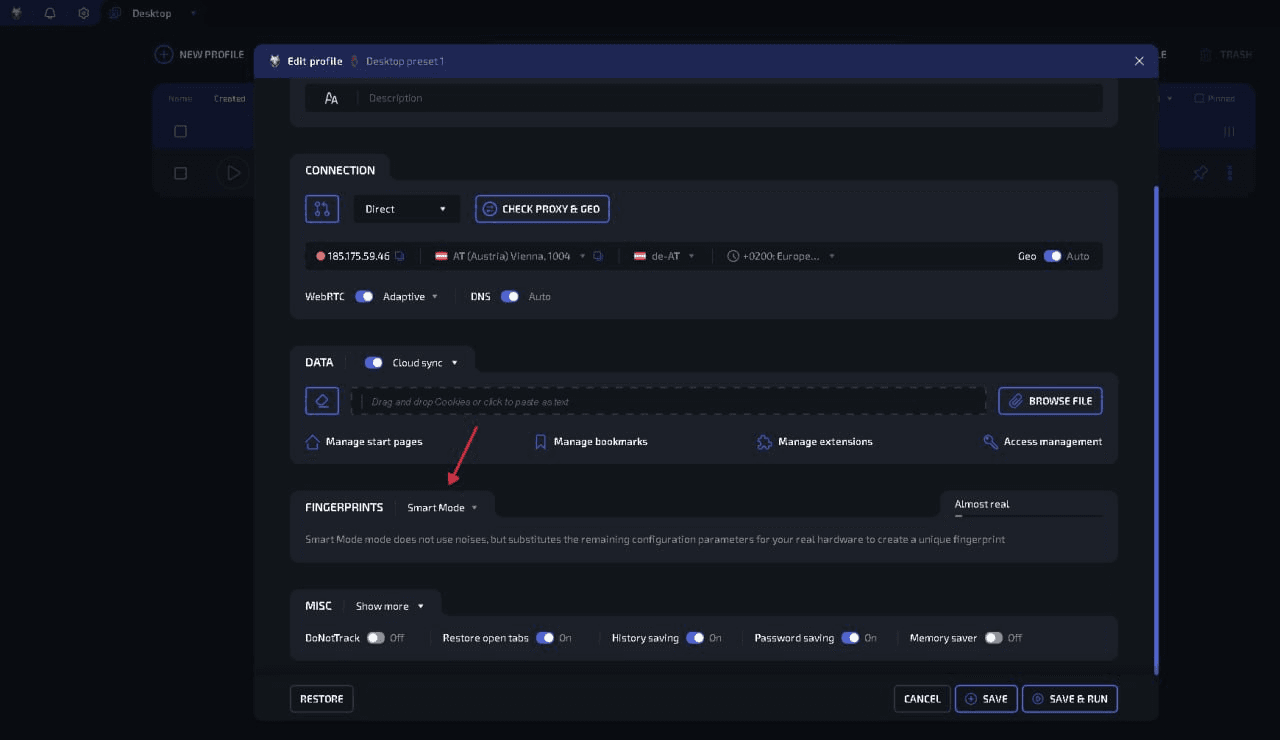Open the AT (Austria) Vienna location dropdown
The width and height of the screenshot is (1280, 740).
pos(510,256)
